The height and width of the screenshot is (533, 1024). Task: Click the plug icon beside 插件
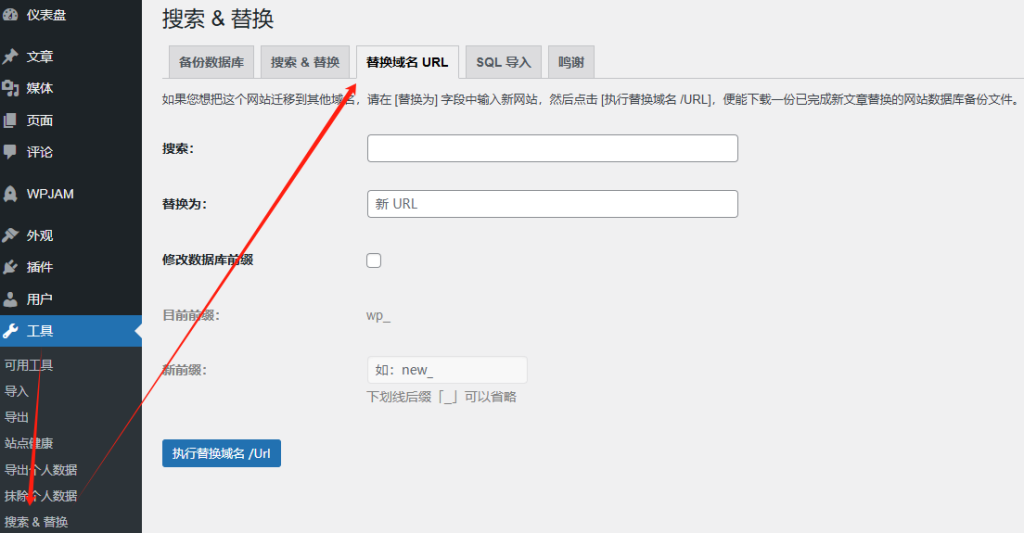coord(10,267)
